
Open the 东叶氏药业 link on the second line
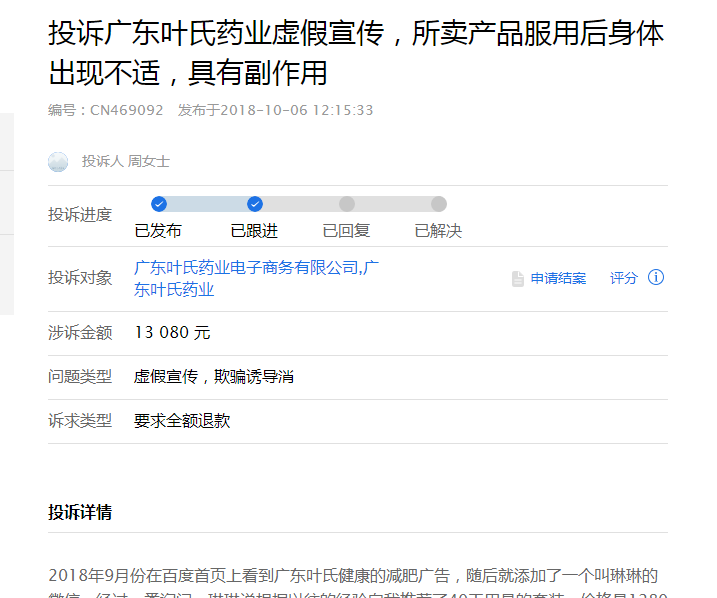(174, 290)
